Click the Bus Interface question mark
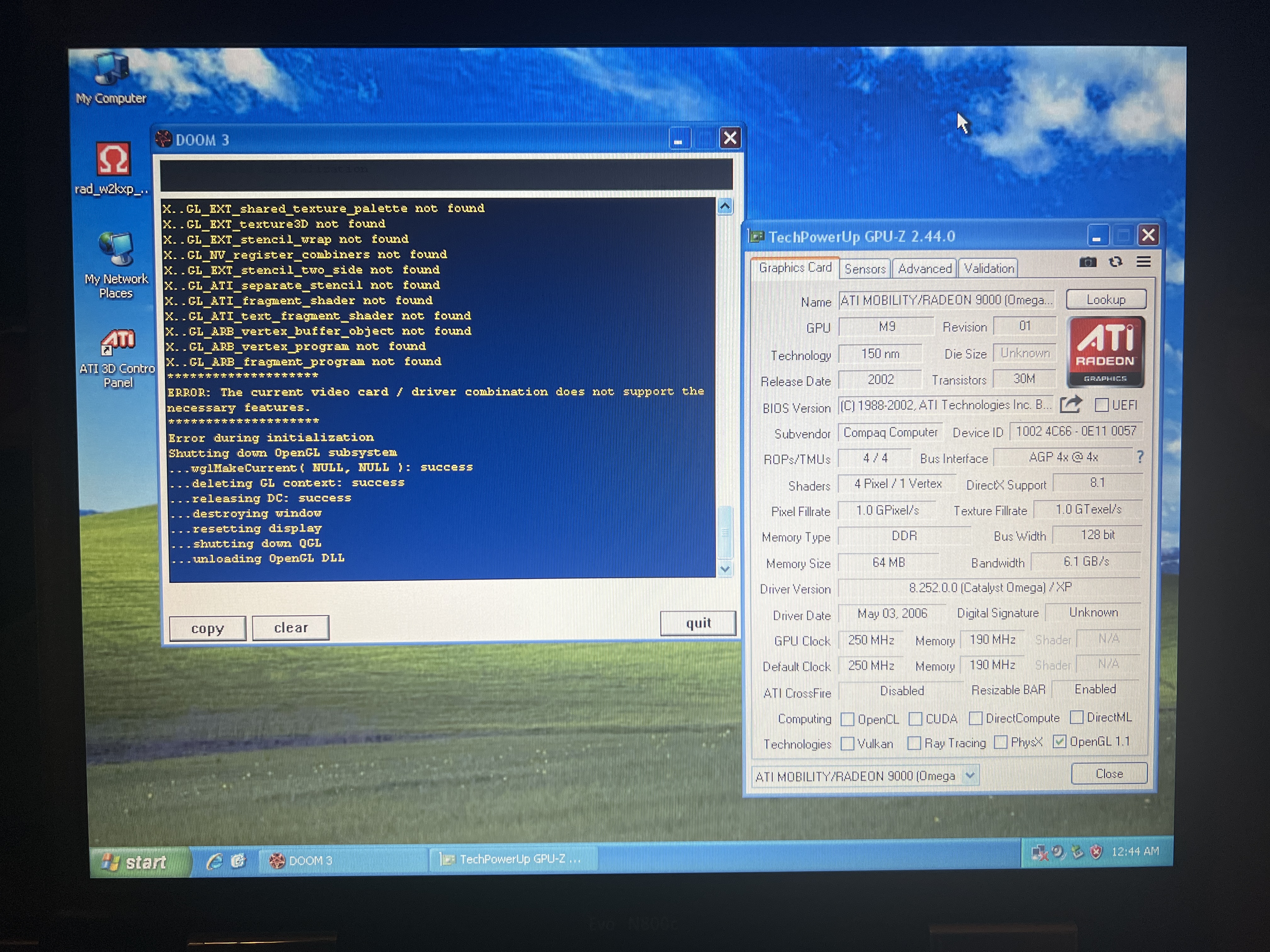 [x=1140, y=457]
